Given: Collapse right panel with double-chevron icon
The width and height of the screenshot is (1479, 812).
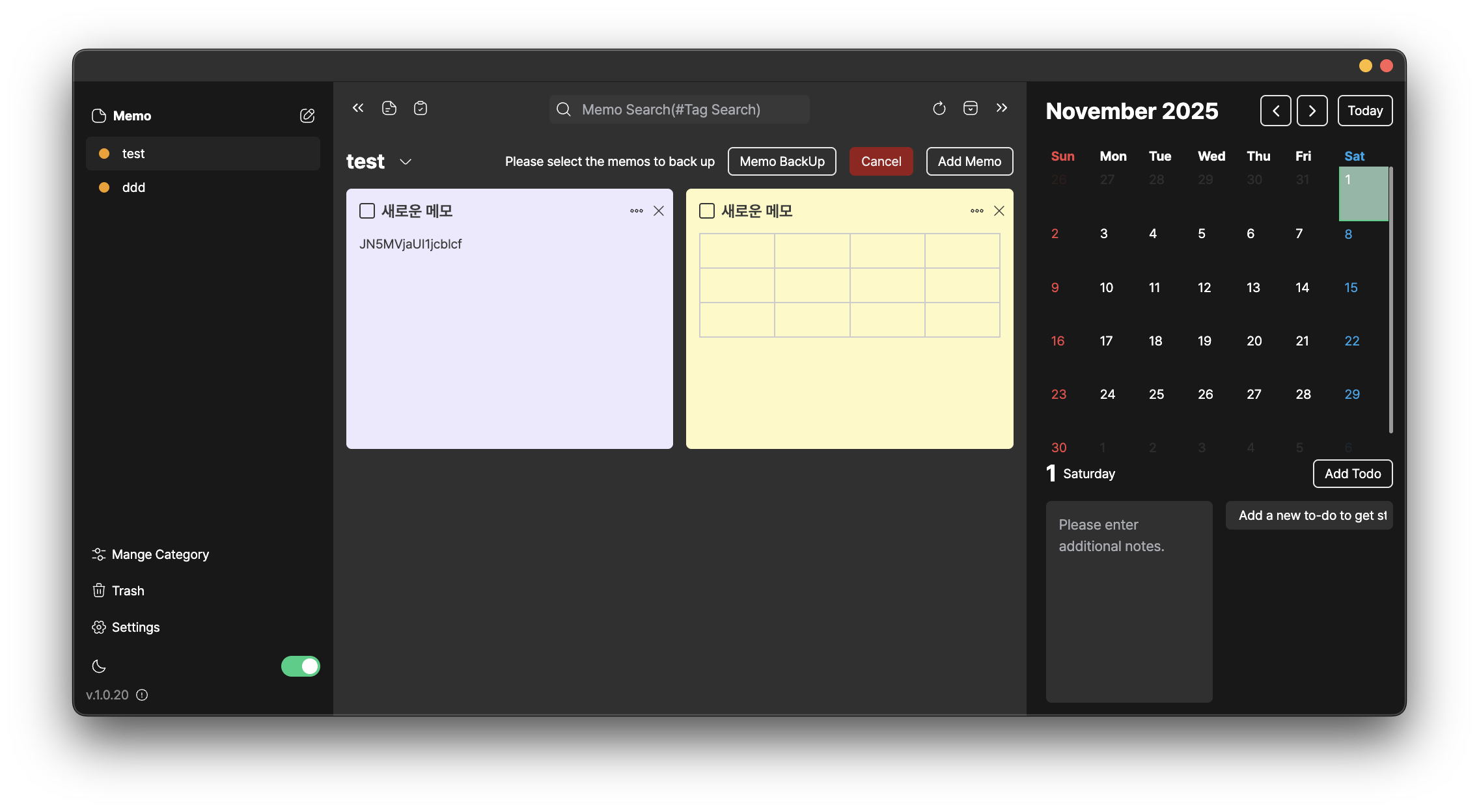Looking at the screenshot, I should (1001, 108).
